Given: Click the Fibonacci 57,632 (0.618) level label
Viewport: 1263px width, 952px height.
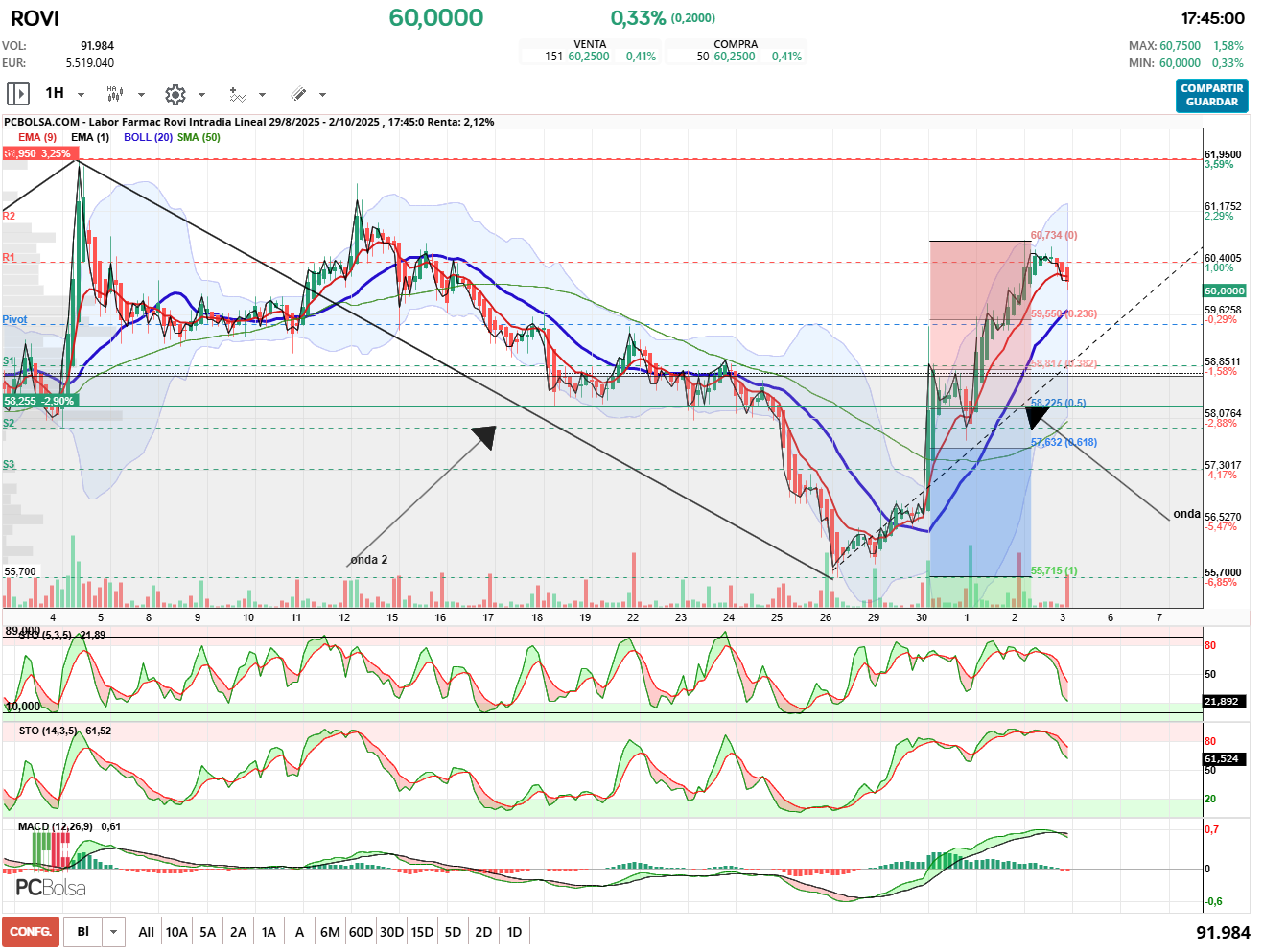Looking at the screenshot, I should (1064, 442).
